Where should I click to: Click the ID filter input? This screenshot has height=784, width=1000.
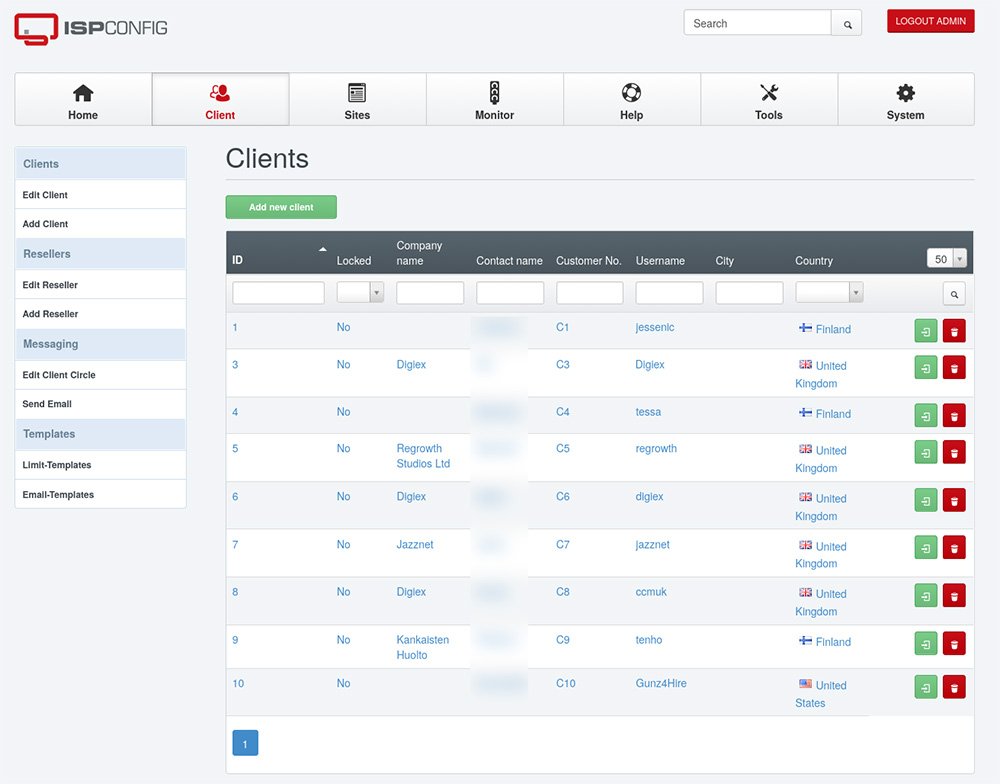tap(279, 293)
